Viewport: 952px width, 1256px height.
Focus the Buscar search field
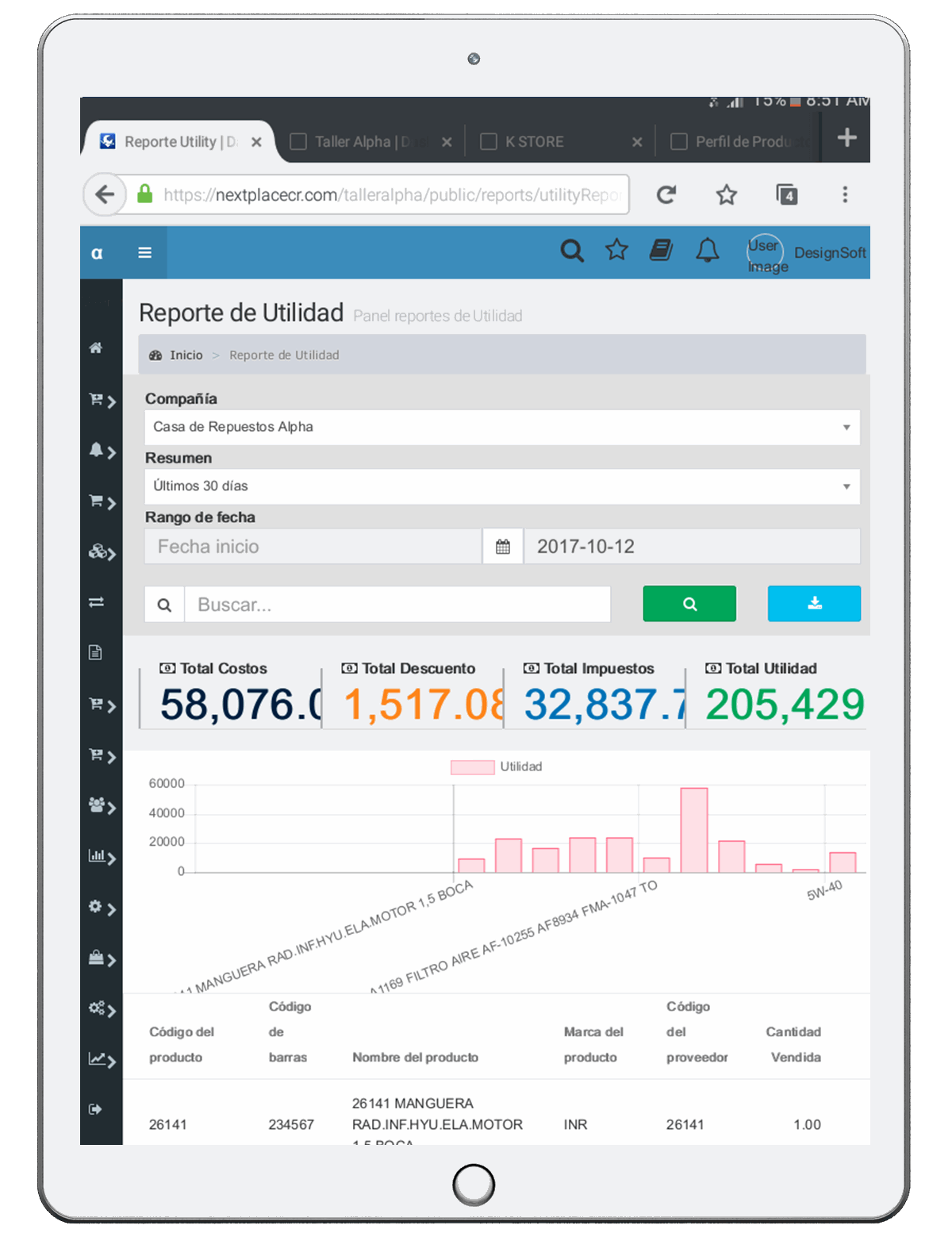(x=397, y=605)
